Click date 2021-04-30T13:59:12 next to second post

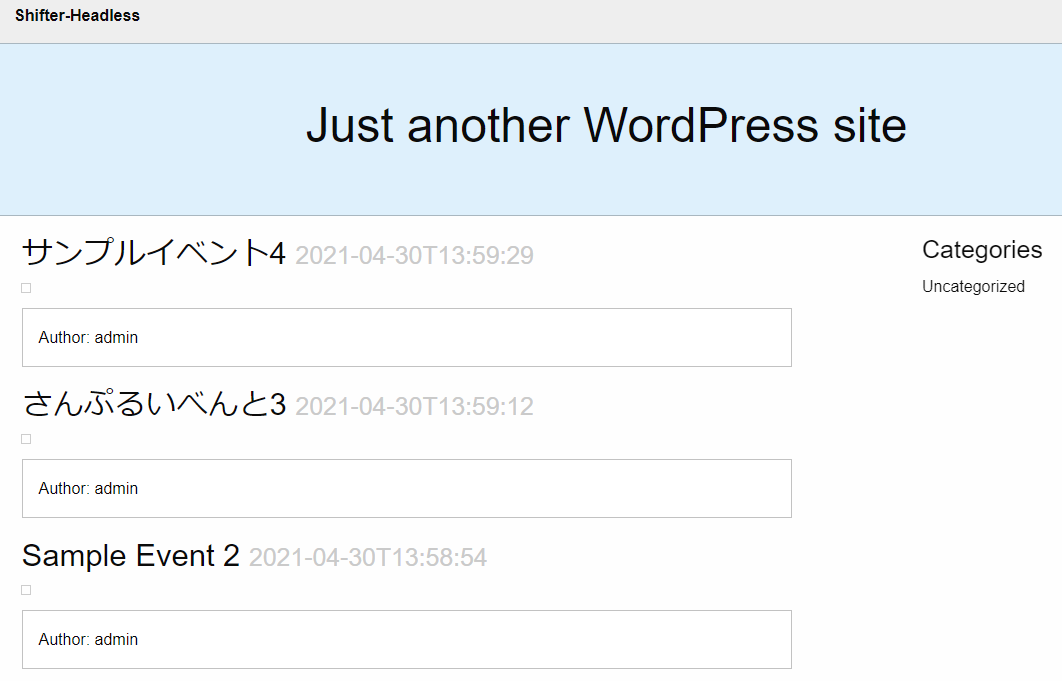click(x=415, y=407)
